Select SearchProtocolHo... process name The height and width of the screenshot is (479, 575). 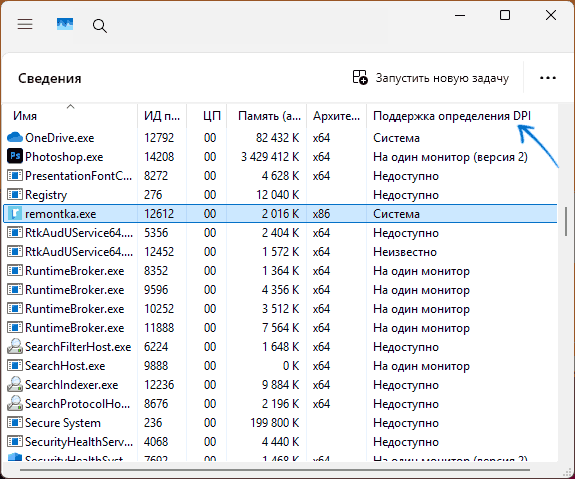click(x=77, y=404)
